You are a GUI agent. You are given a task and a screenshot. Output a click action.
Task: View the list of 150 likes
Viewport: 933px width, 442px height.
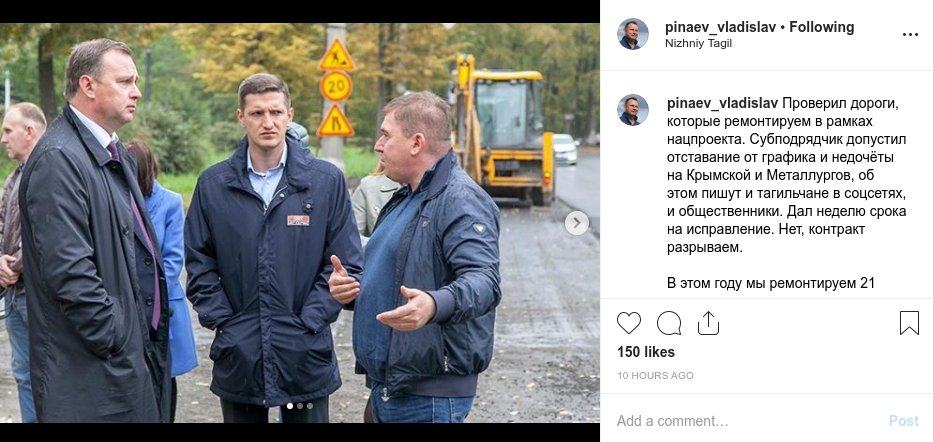point(646,352)
